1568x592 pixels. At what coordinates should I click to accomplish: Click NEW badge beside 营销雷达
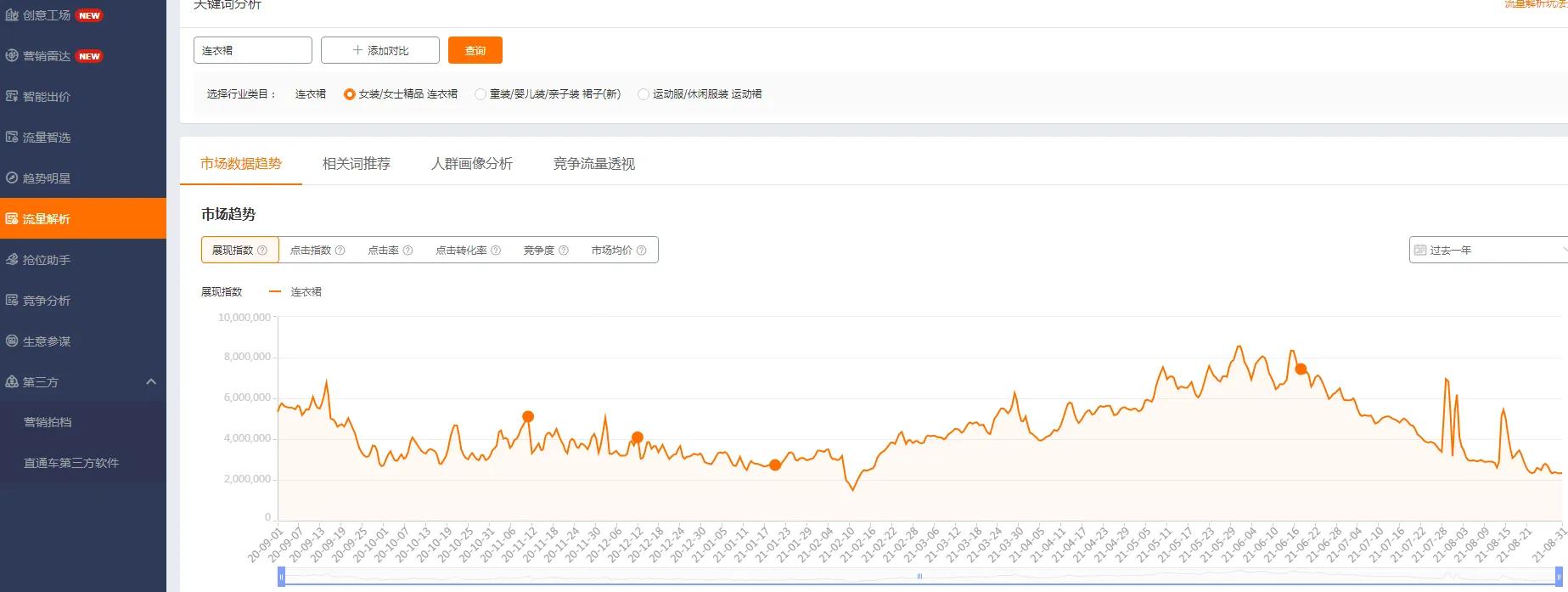(89, 56)
